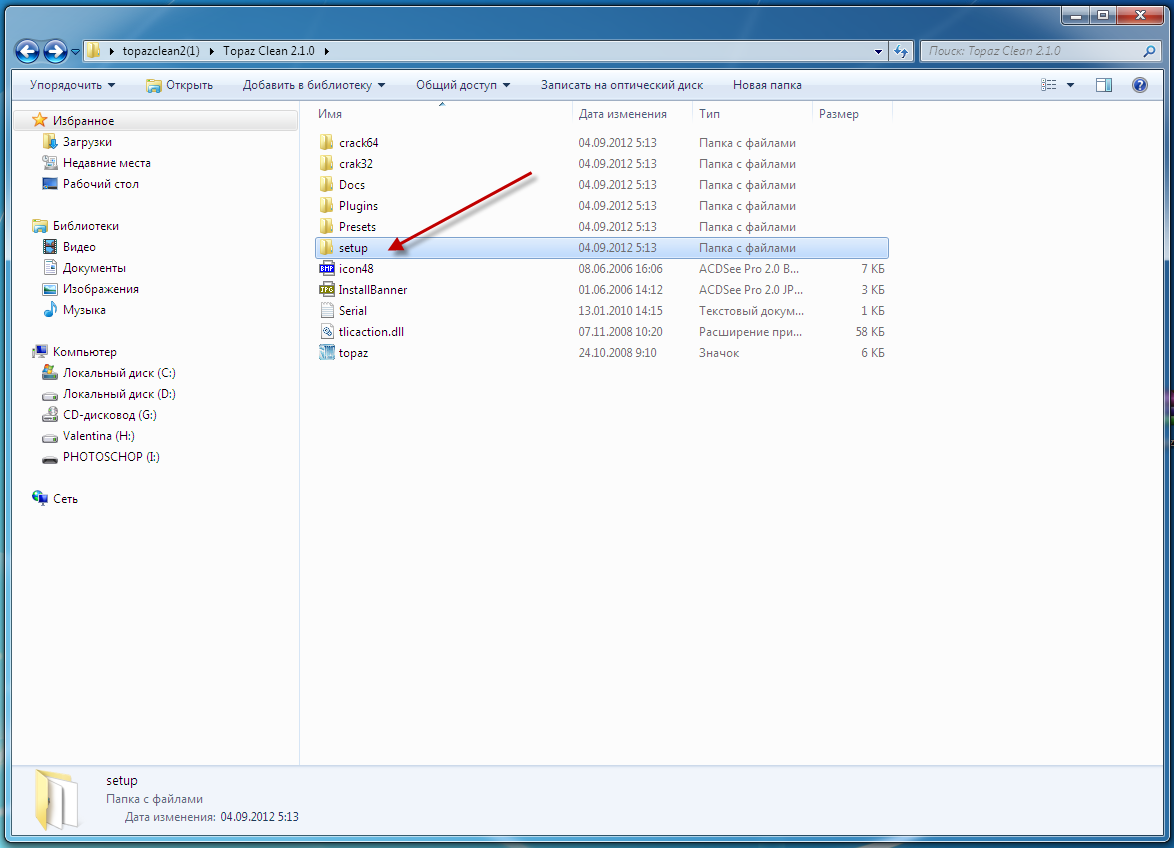Select the Docs folder icon

pyautogui.click(x=326, y=184)
